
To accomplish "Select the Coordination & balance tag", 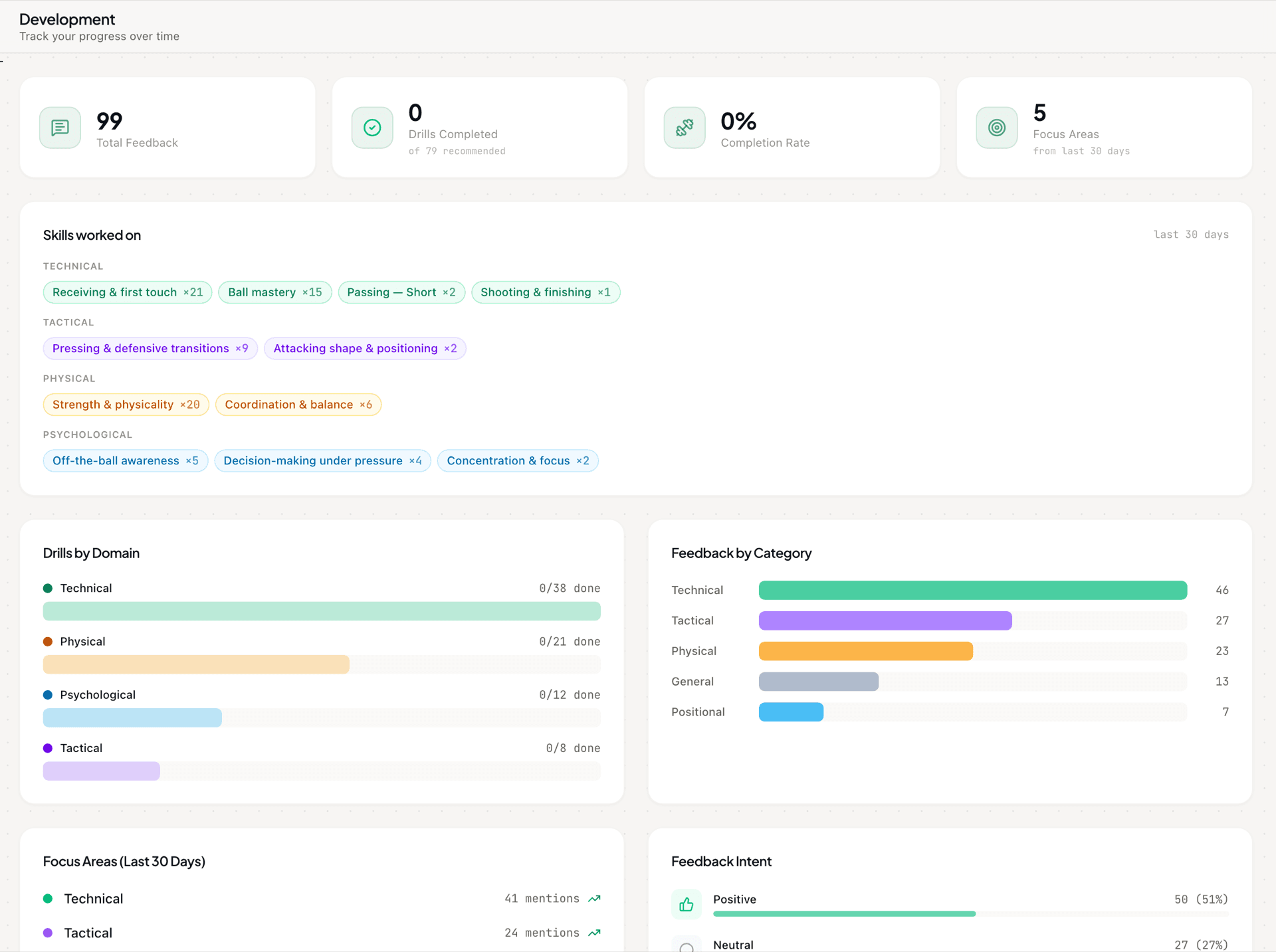I will click(298, 405).
